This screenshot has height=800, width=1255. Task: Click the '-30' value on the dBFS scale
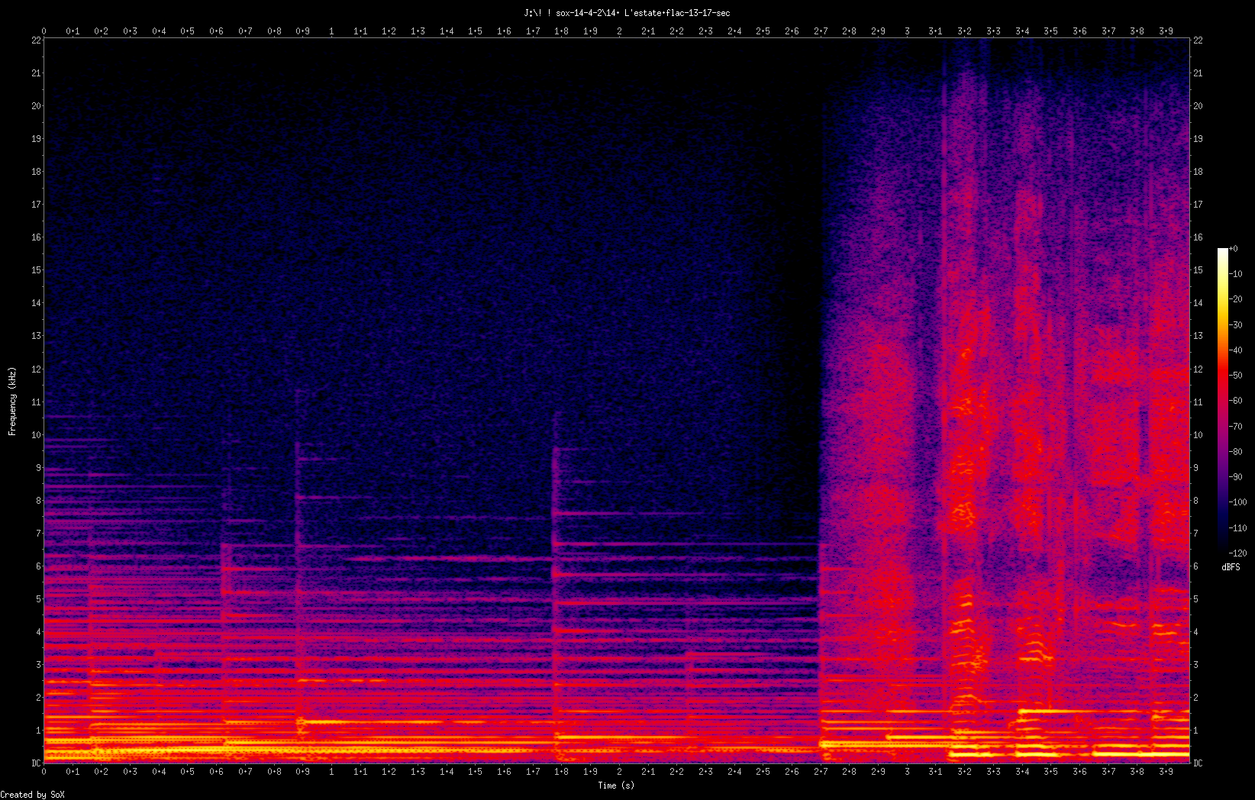click(1235, 325)
